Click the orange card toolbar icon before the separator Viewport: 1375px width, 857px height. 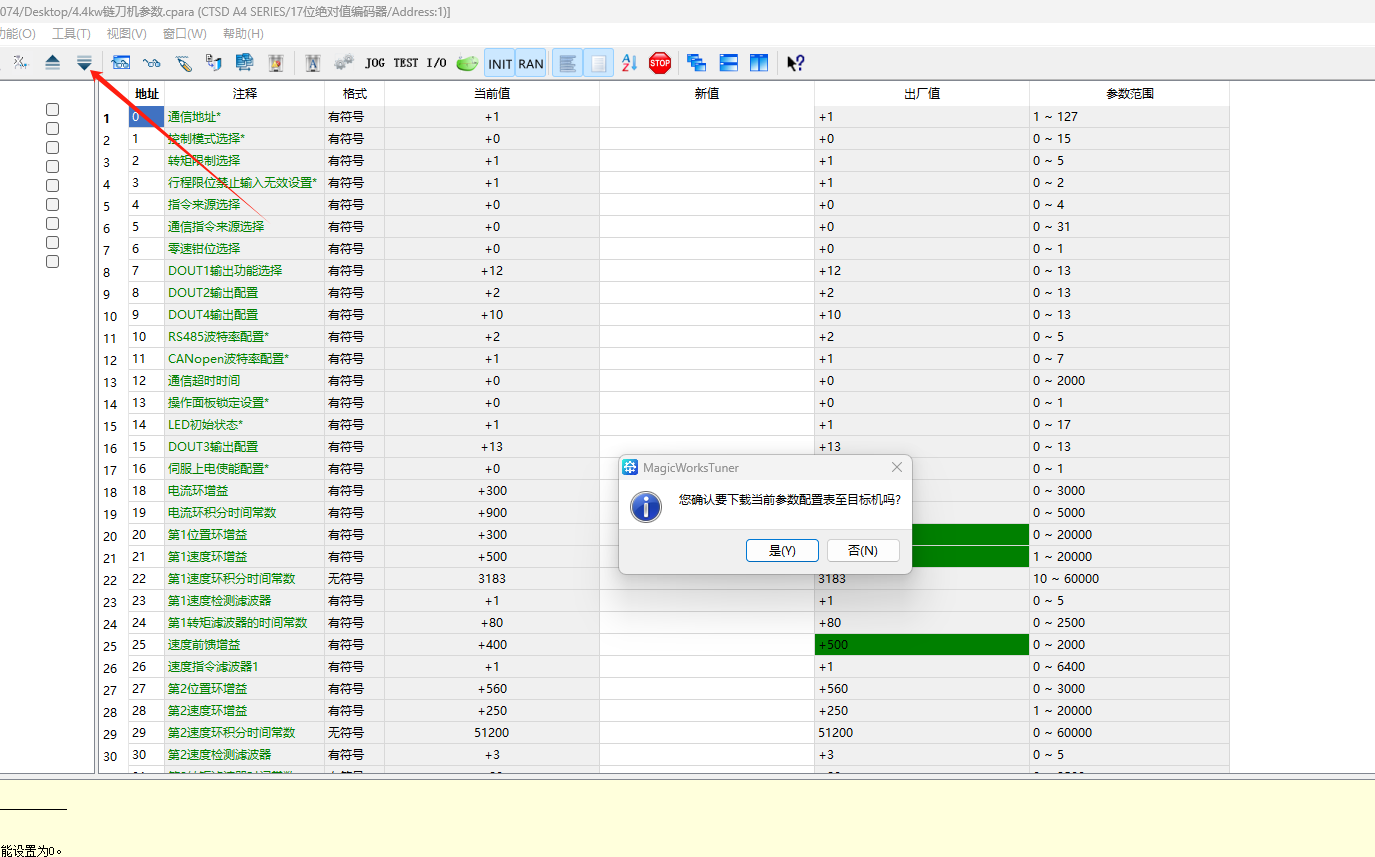(275, 63)
